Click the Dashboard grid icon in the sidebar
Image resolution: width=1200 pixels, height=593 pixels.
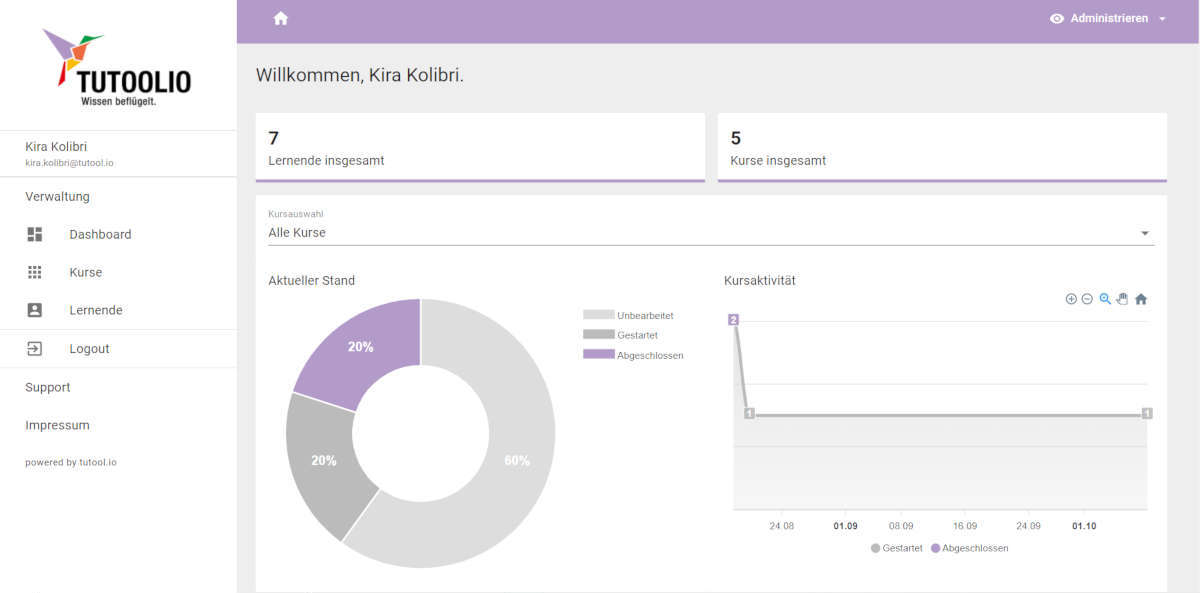[35, 234]
